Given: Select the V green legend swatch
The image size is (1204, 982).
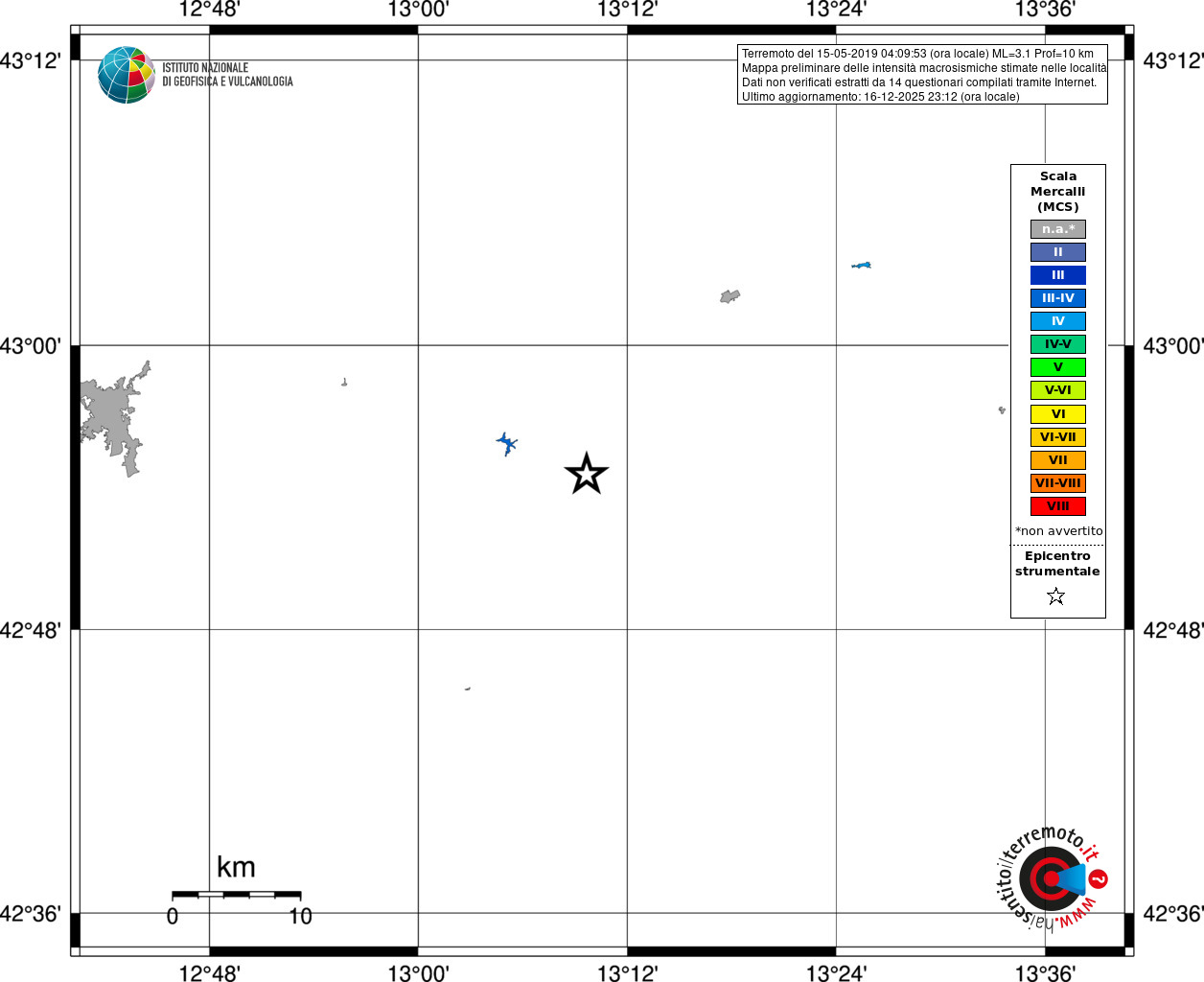Looking at the screenshot, I should click(1058, 367).
